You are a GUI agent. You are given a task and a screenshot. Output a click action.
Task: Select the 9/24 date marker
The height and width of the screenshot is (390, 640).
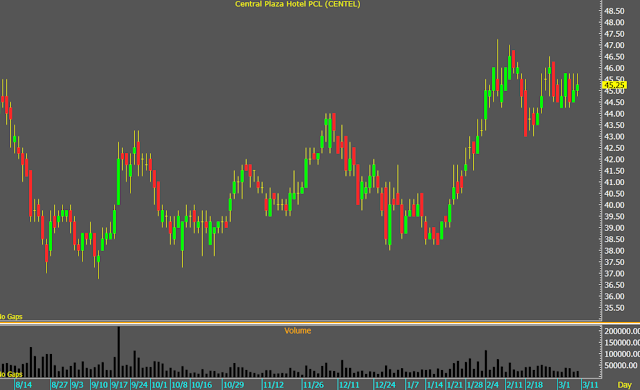tap(140, 385)
